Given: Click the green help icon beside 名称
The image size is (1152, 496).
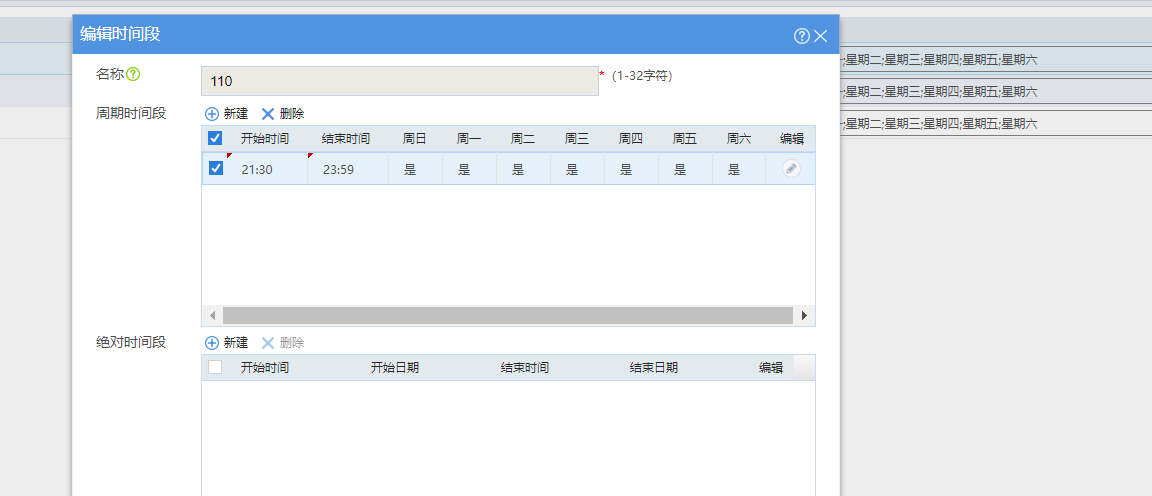Looking at the screenshot, I should pyautogui.click(x=133, y=74).
